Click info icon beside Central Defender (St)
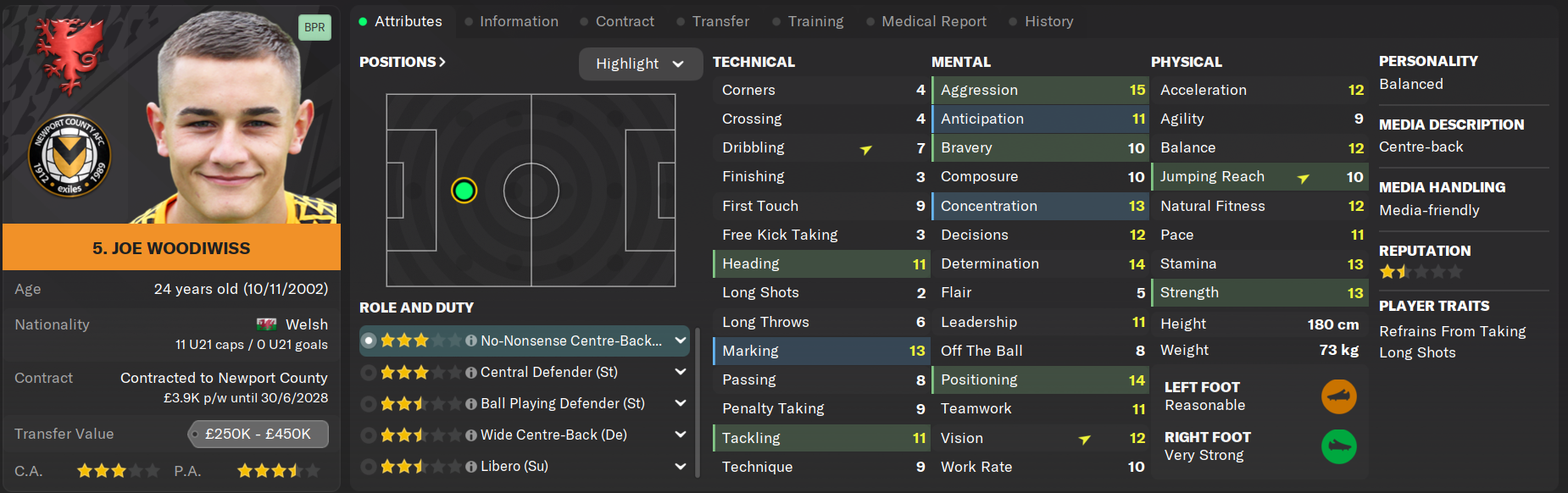 click(x=471, y=373)
